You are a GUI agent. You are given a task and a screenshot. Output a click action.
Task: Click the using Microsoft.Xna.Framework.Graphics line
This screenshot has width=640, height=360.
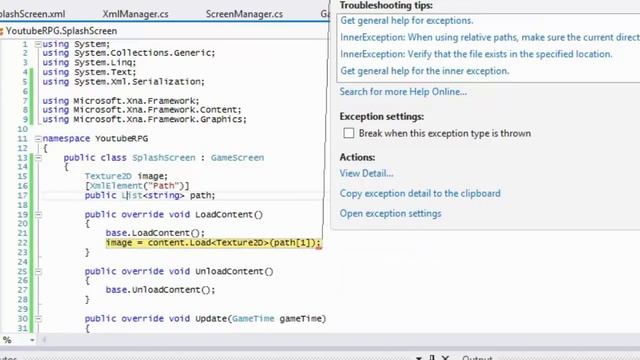click(x=144, y=119)
